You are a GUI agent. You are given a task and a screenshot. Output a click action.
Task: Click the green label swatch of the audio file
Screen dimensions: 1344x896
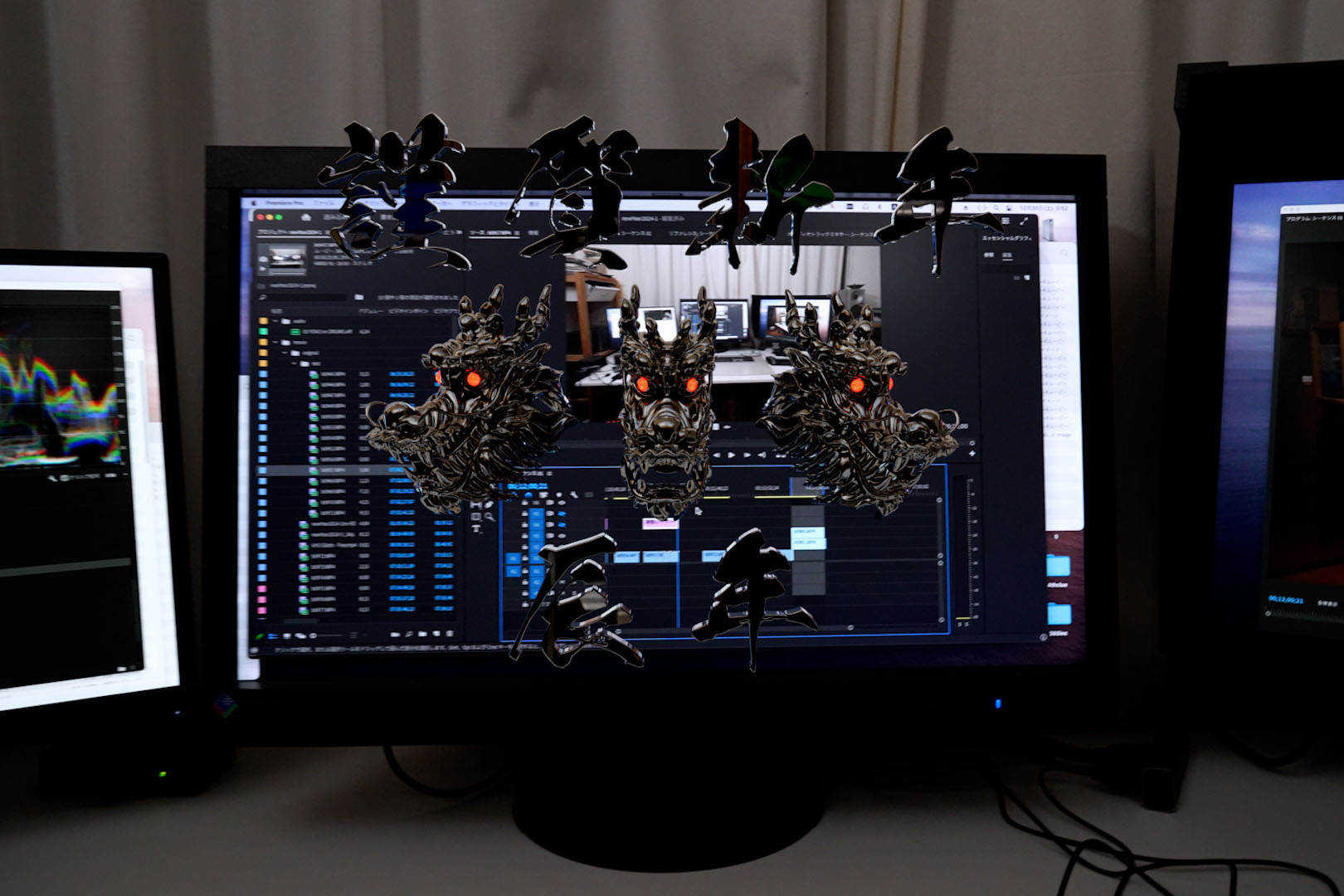[x=263, y=331]
